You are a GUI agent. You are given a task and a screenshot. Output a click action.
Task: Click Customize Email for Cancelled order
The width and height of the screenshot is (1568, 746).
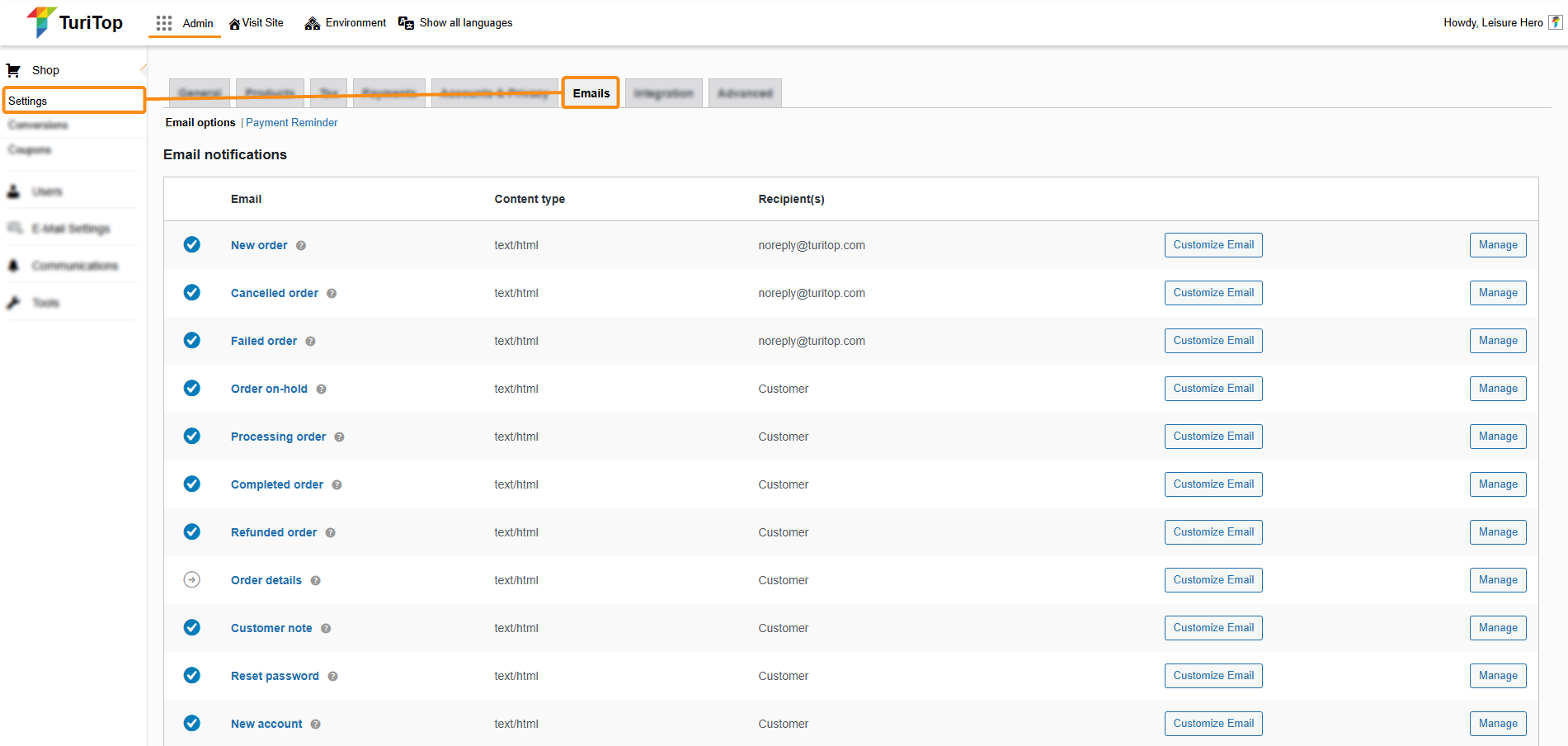click(x=1212, y=293)
